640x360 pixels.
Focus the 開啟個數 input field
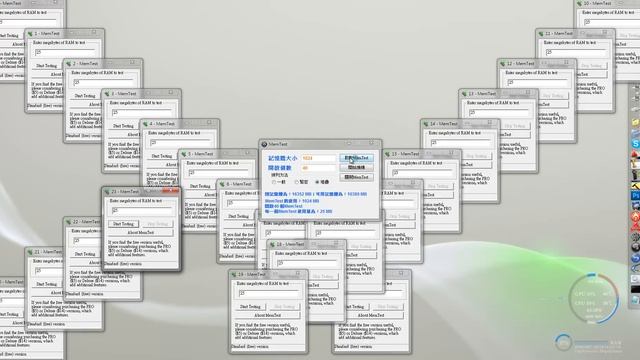click(x=318, y=168)
